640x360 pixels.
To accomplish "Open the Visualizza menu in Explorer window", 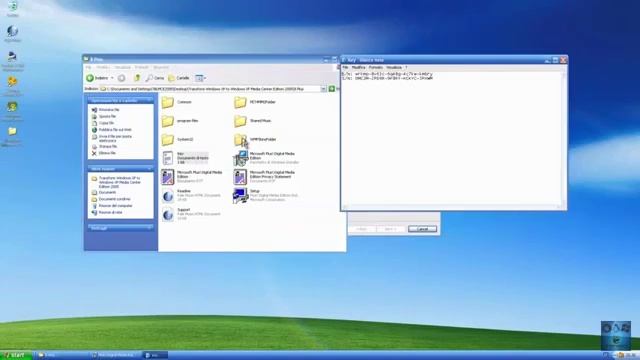I will coord(122,67).
